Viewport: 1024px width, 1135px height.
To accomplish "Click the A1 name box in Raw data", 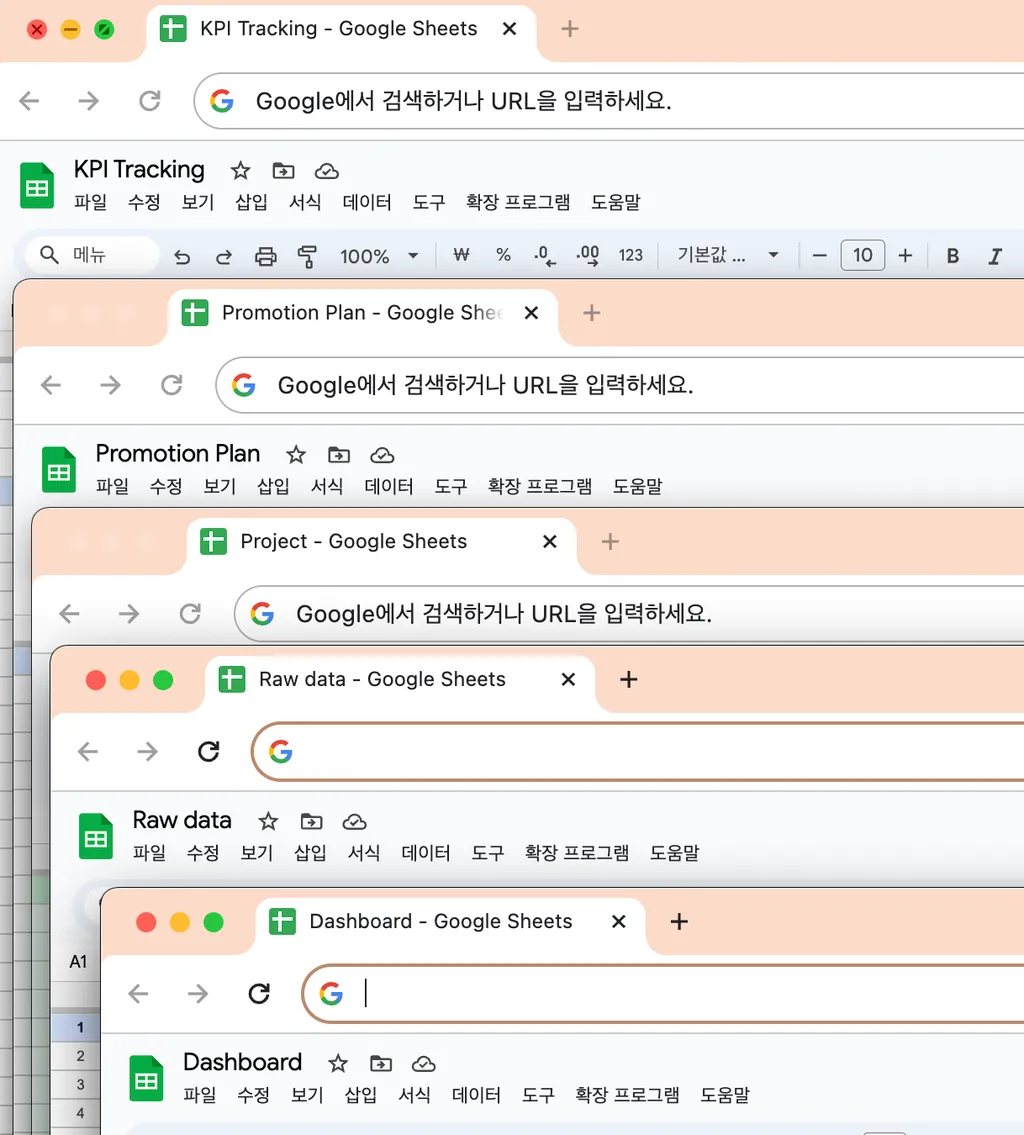I will click(77, 962).
